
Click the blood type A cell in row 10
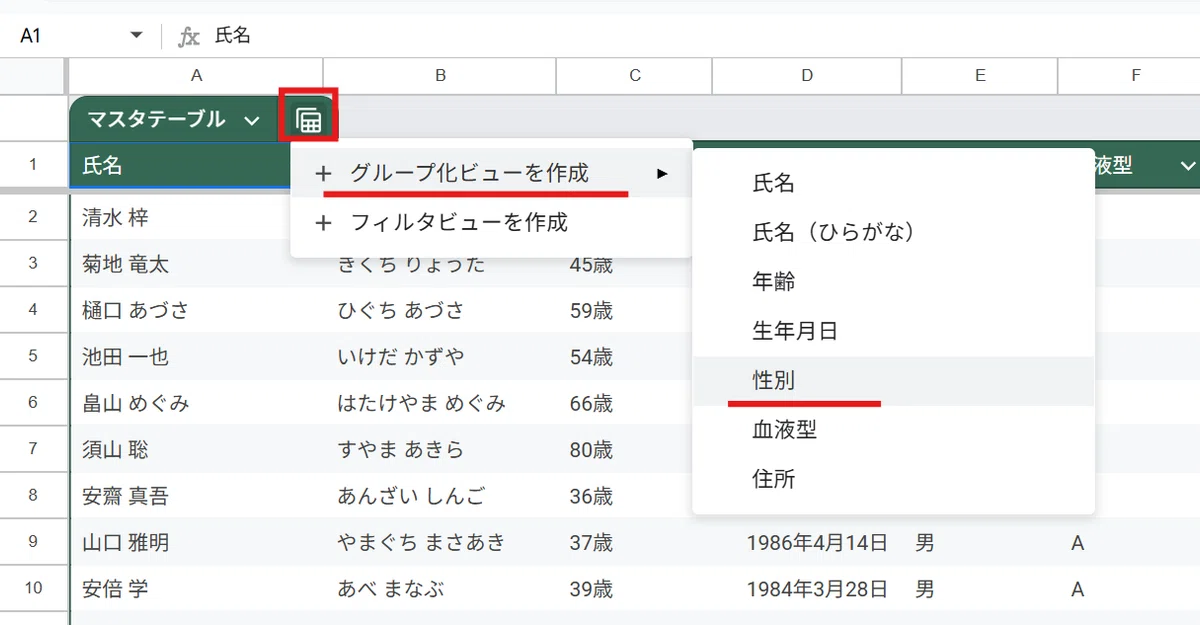tap(1130, 589)
